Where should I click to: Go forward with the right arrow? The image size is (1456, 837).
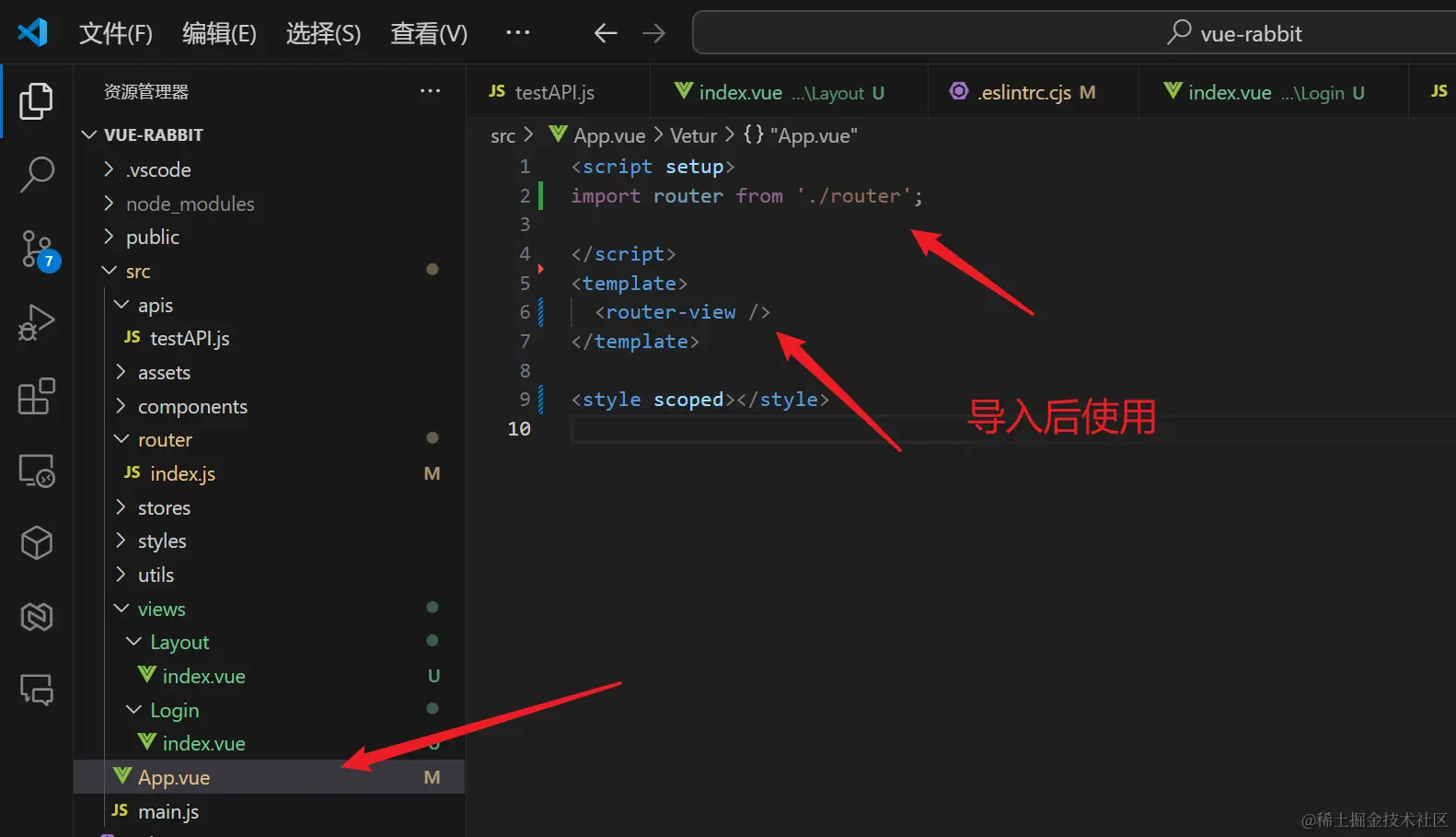[653, 33]
